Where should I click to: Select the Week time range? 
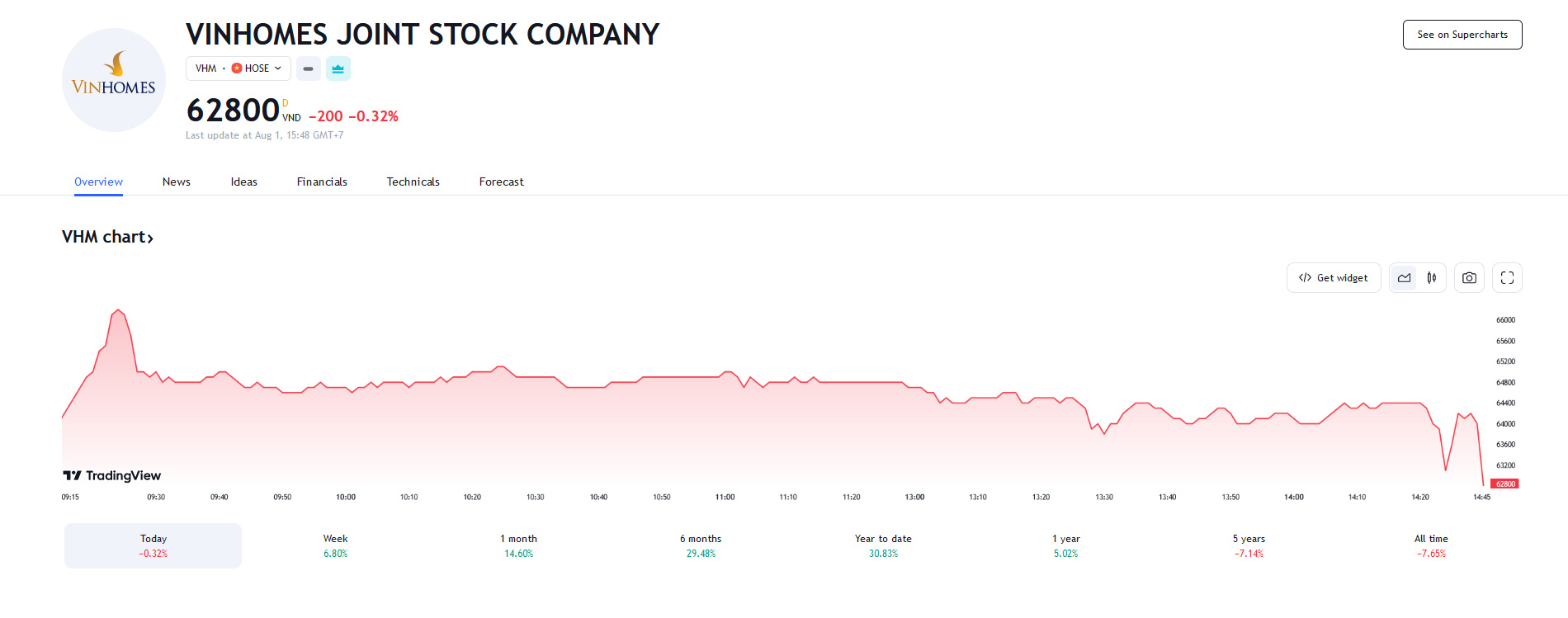click(336, 545)
